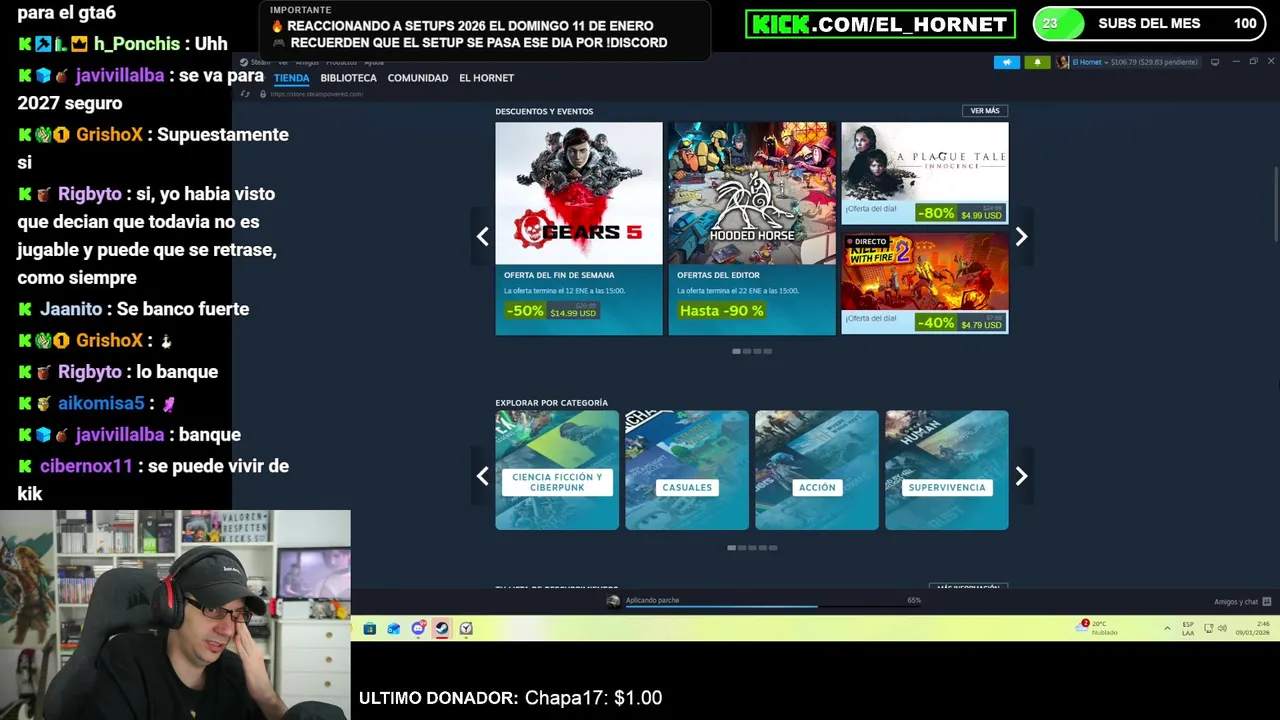This screenshot has height=720, width=1280.
Task: Show next categories with right arrow
Action: pyautogui.click(x=1021, y=476)
